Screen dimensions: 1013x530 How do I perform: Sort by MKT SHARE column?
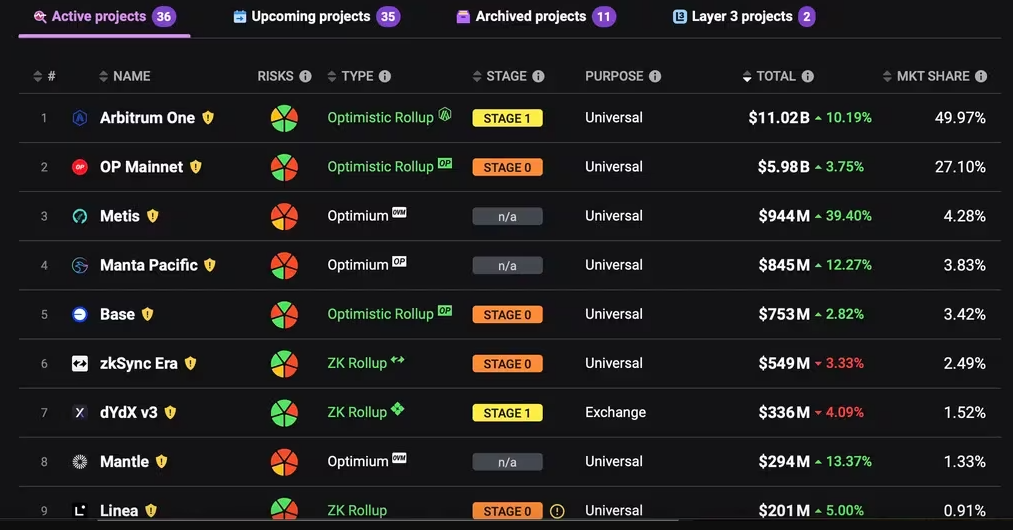coord(926,76)
